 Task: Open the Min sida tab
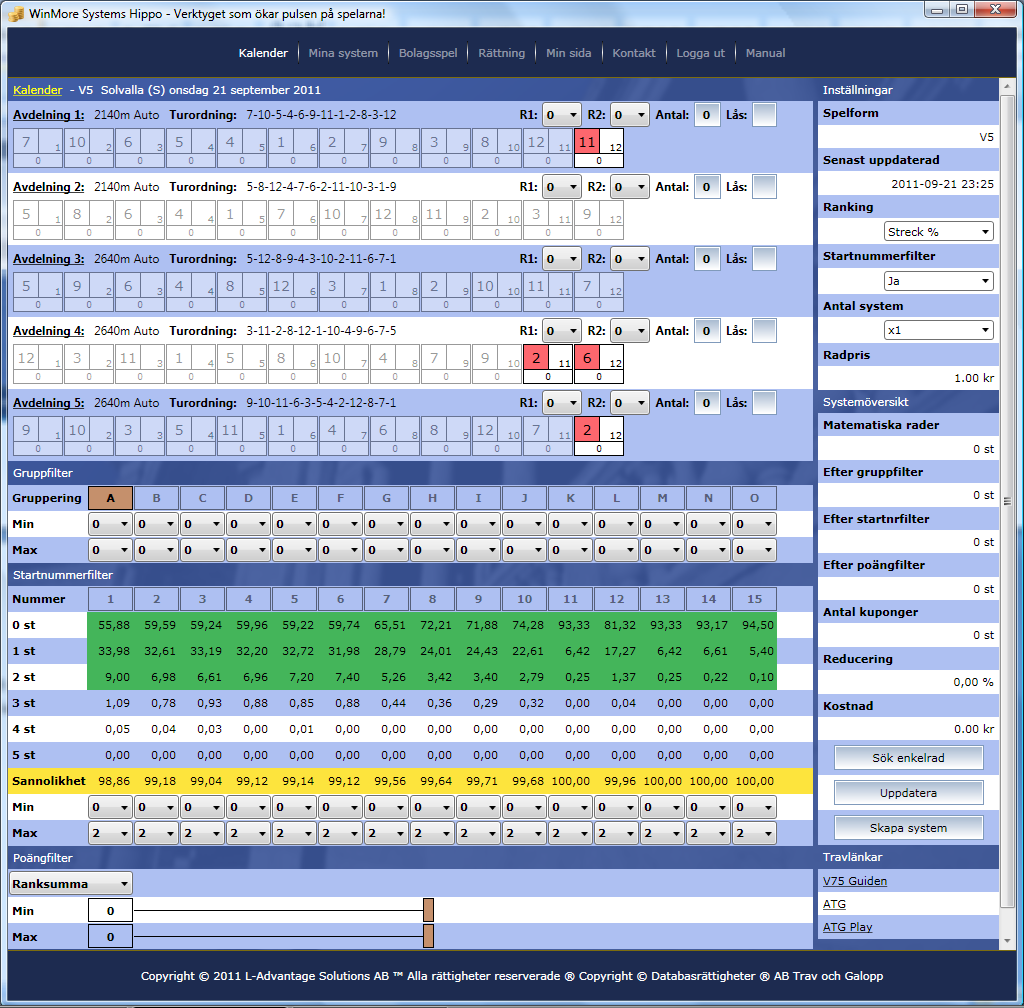click(568, 53)
